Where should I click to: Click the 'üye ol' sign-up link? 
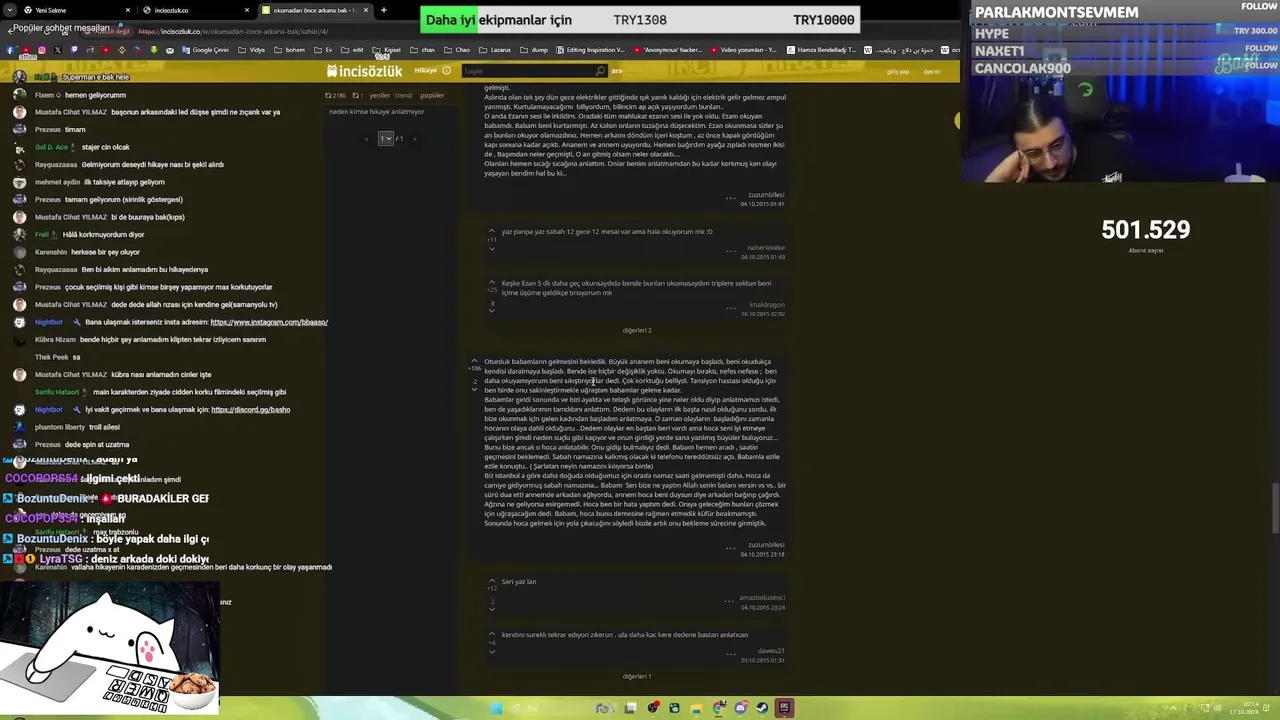(x=931, y=72)
